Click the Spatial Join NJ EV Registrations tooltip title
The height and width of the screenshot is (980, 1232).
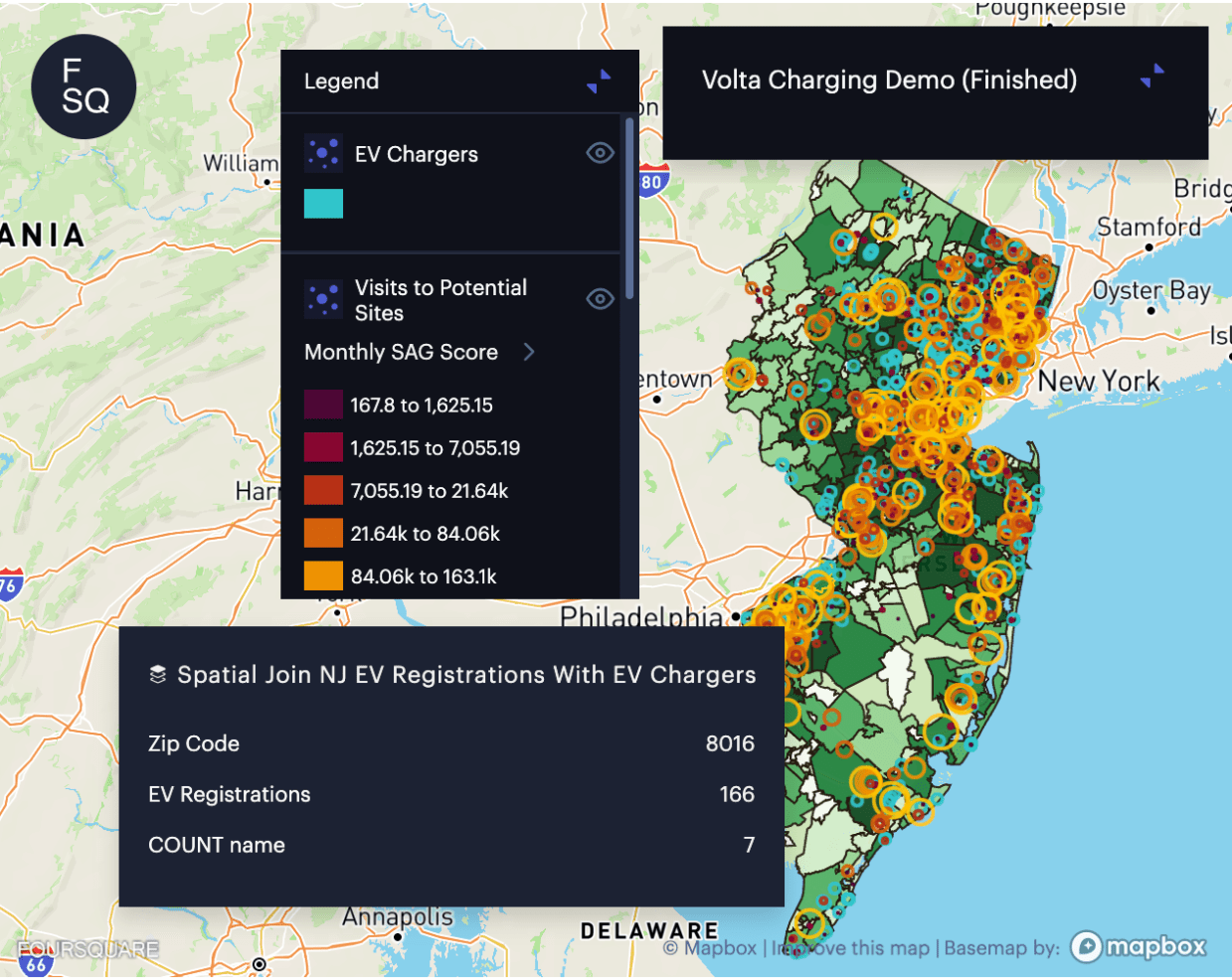pos(466,675)
